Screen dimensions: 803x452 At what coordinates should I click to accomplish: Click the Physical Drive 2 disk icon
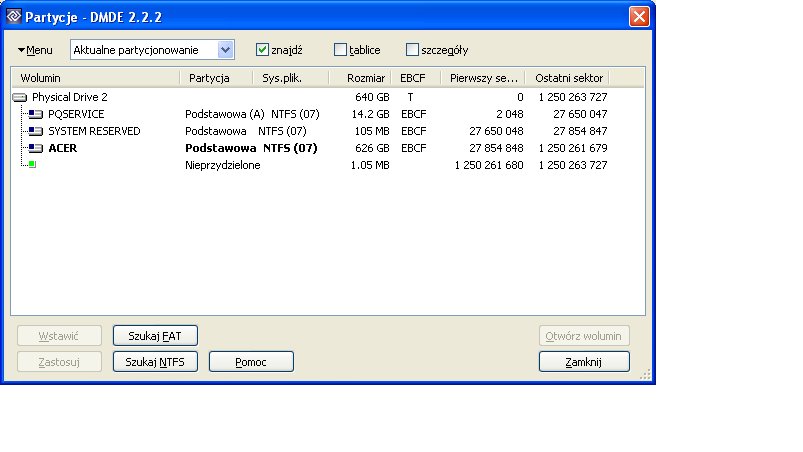(x=19, y=97)
